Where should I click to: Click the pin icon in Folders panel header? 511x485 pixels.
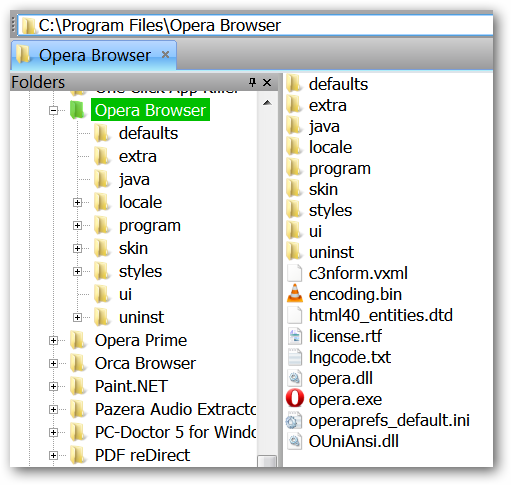252,82
